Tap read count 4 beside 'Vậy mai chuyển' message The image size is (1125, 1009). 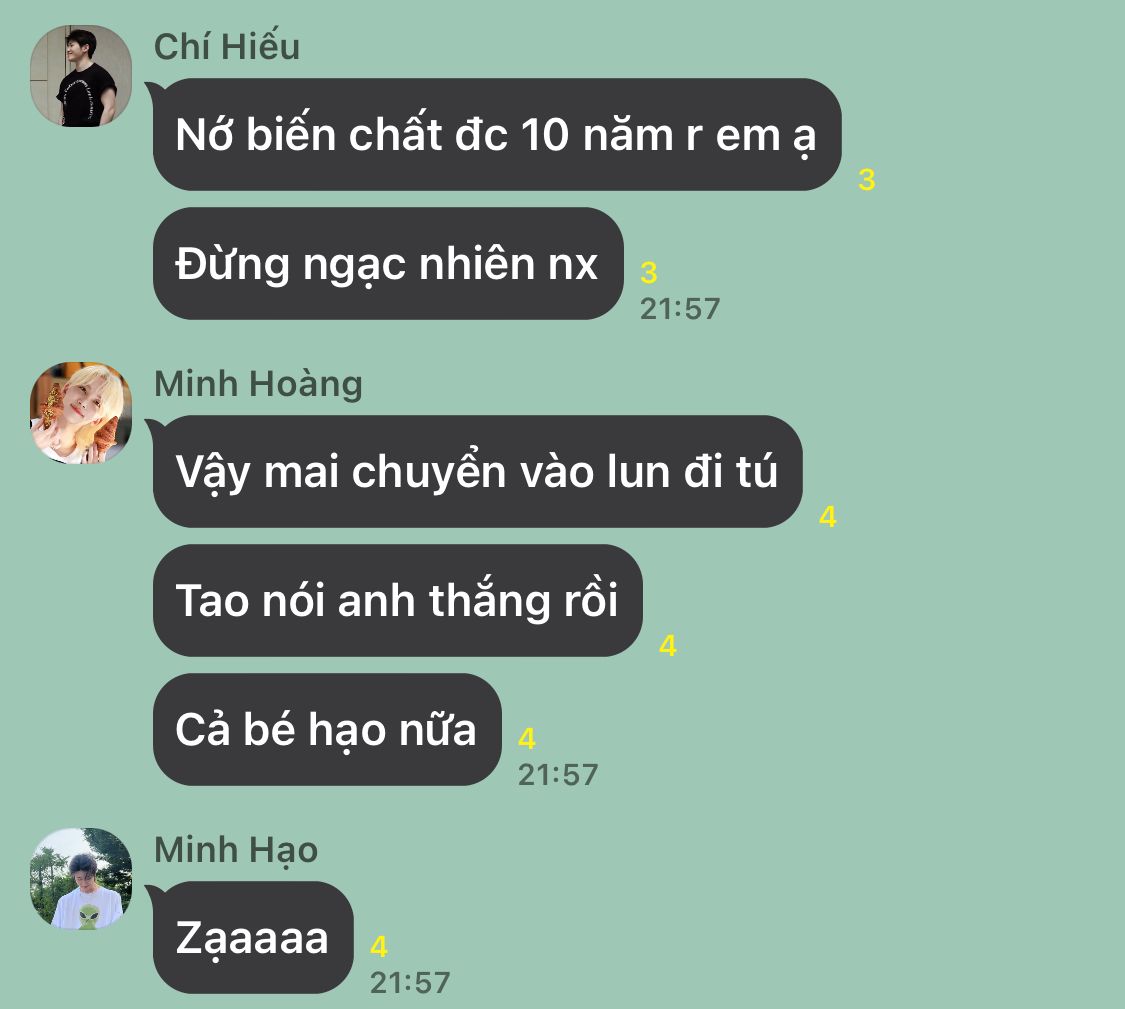click(x=828, y=517)
